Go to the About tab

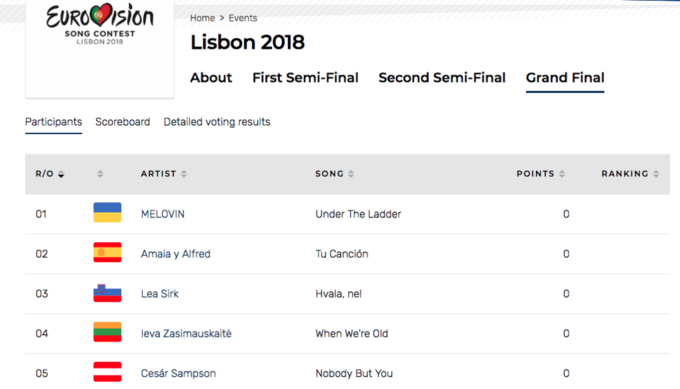(x=211, y=78)
